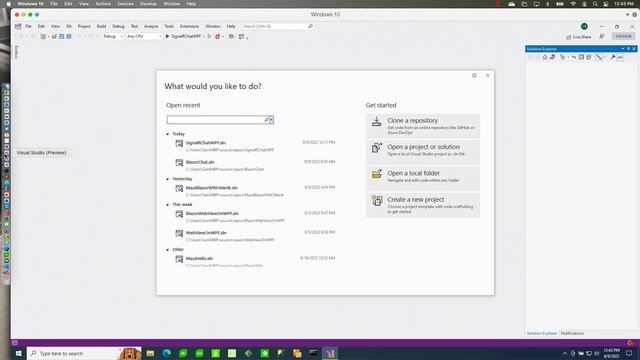Open the Visual Studio Help menu
Screen dimensions: 640x360
231,26
